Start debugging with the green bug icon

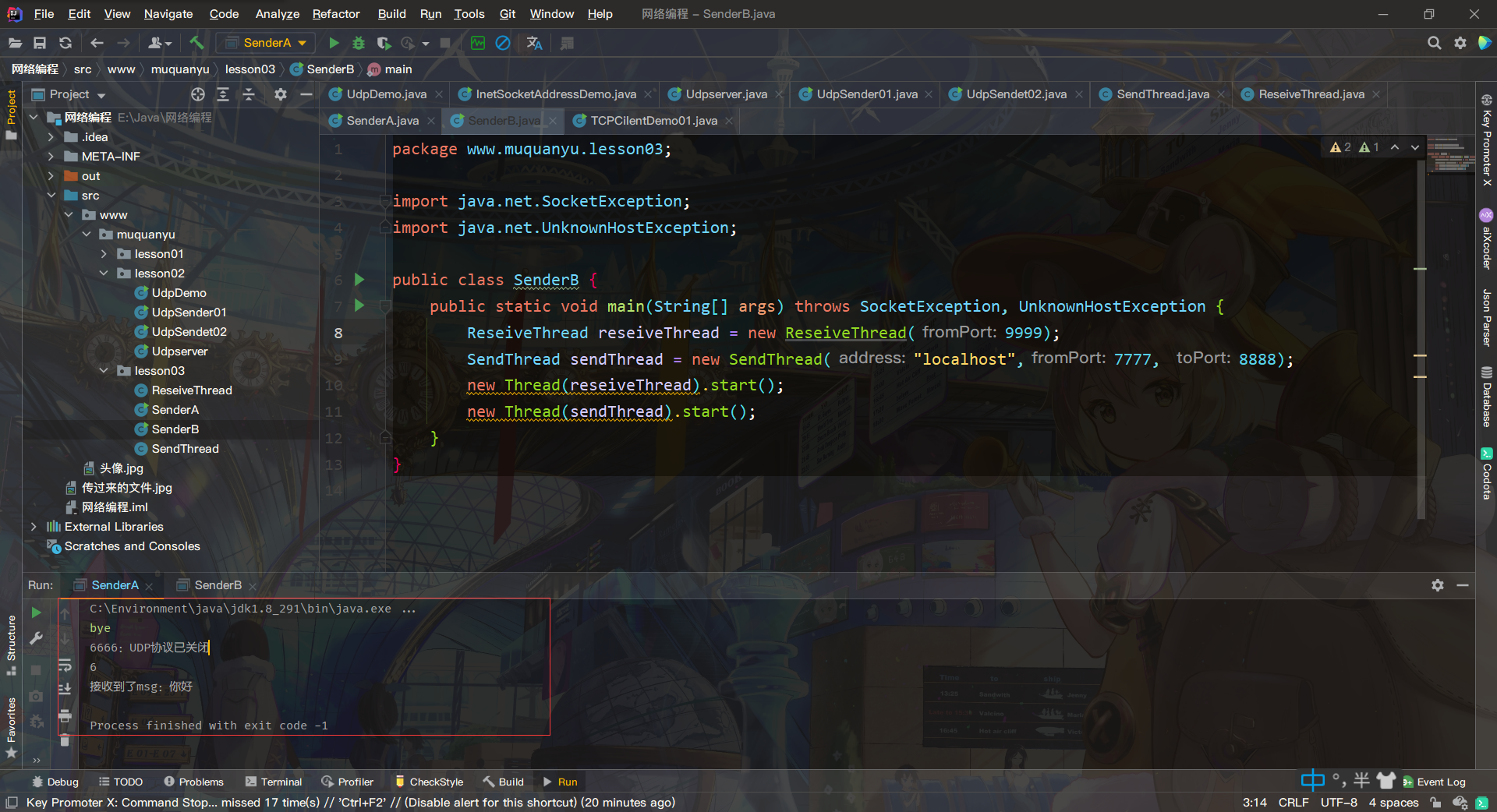point(359,43)
